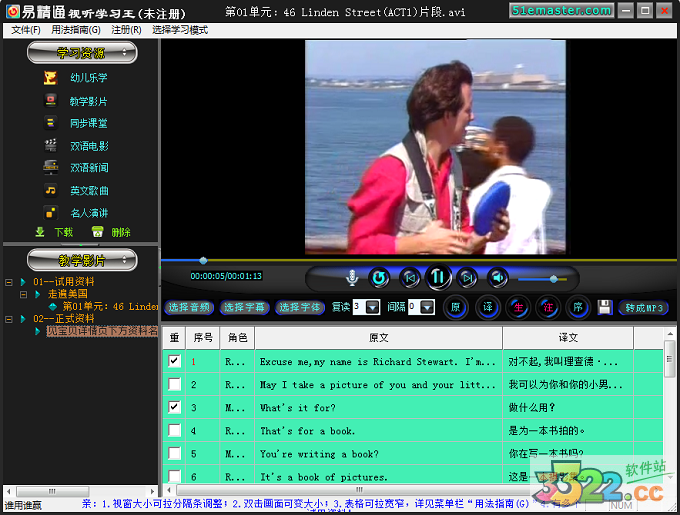Toggle the 生 new words button

pyautogui.click(x=518, y=307)
